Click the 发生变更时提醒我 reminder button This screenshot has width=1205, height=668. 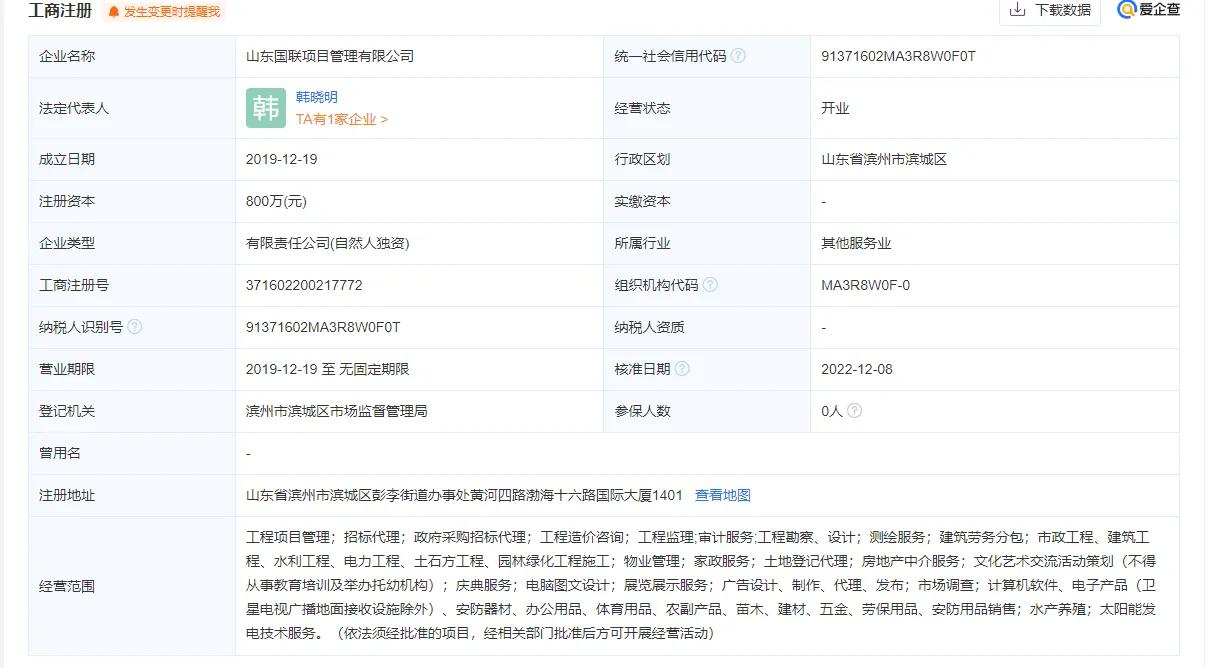click(173, 12)
